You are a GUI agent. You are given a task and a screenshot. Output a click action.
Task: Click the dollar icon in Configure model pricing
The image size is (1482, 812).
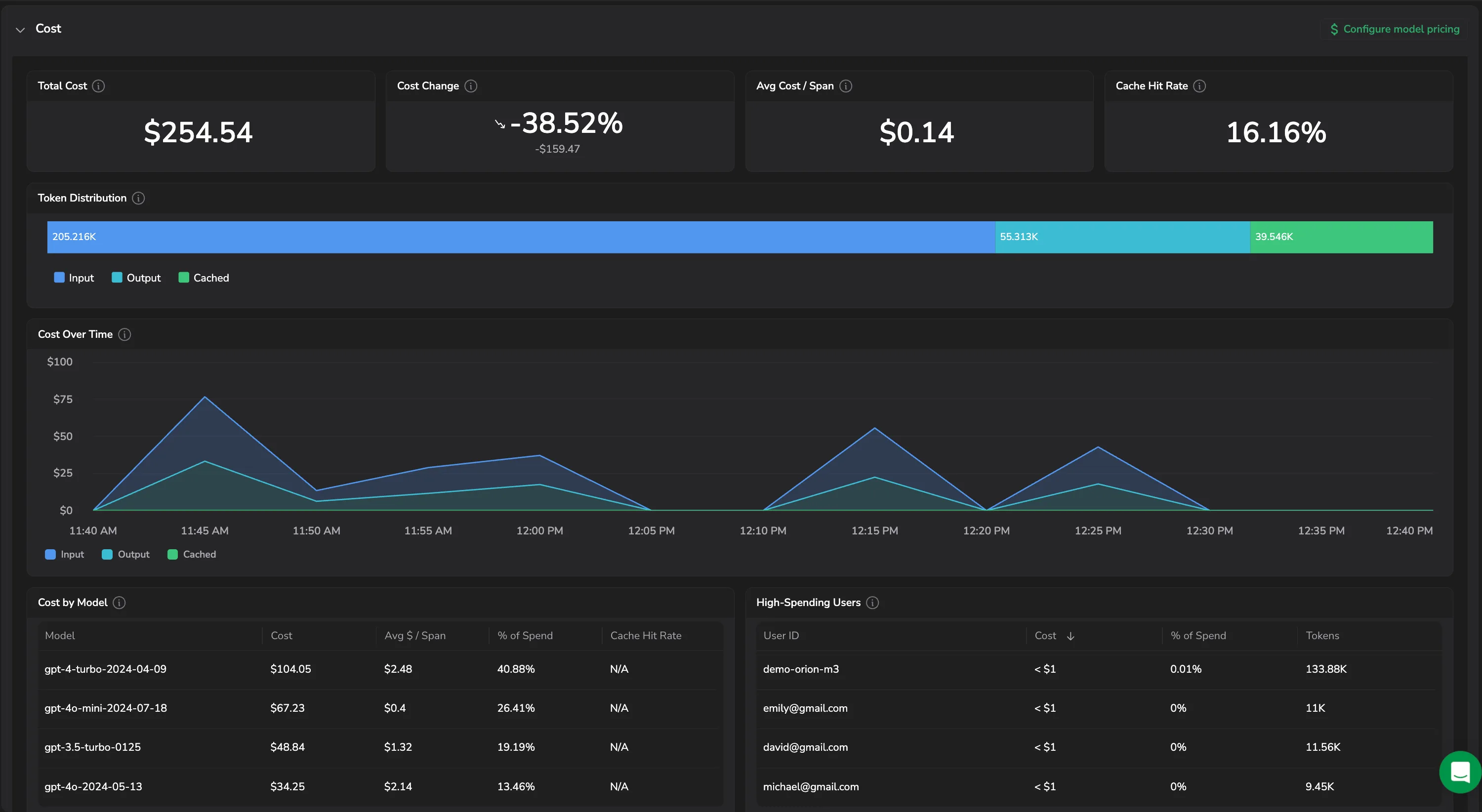pyautogui.click(x=1334, y=29)
